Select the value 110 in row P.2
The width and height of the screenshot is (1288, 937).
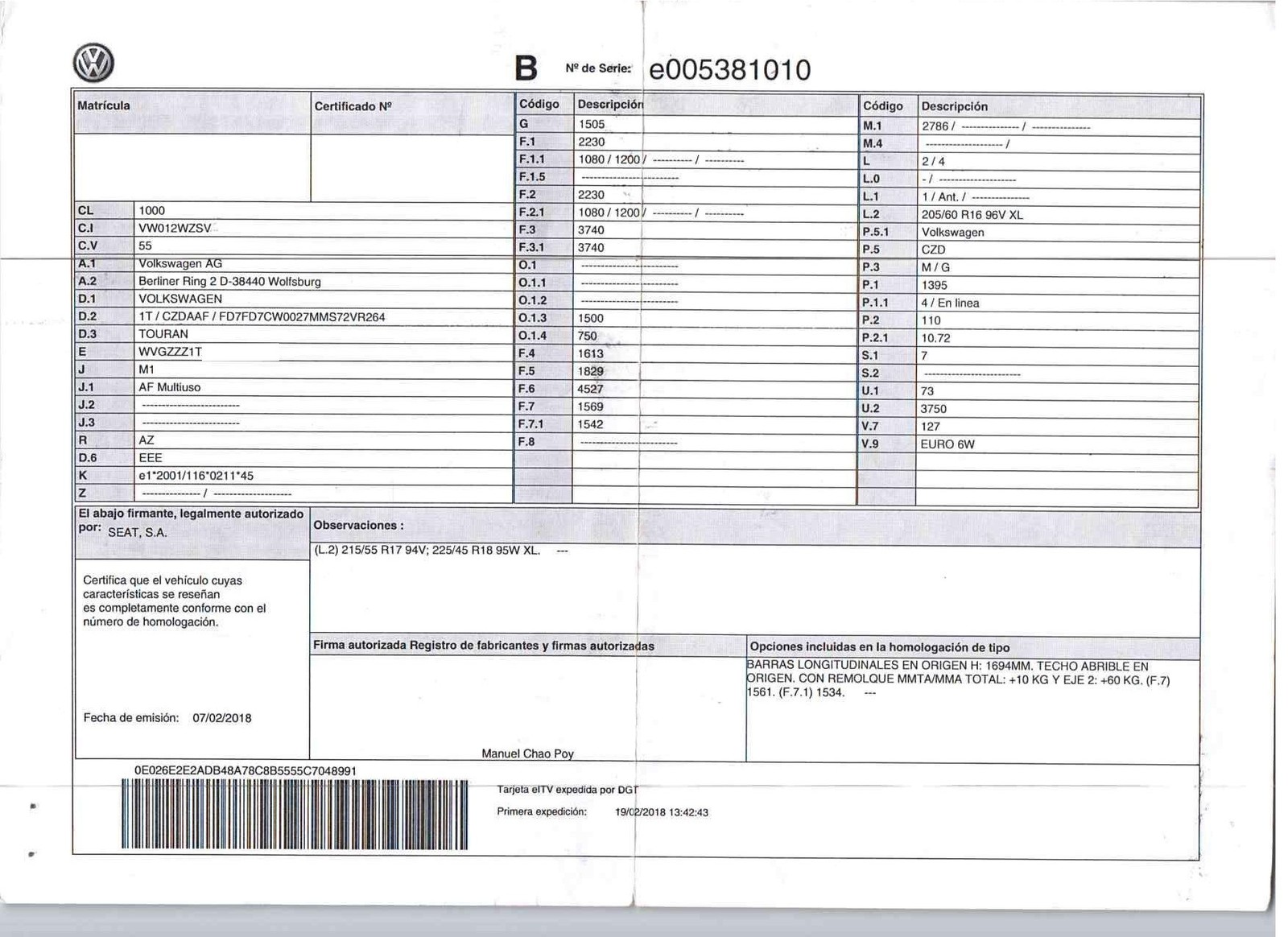(931, 320)
